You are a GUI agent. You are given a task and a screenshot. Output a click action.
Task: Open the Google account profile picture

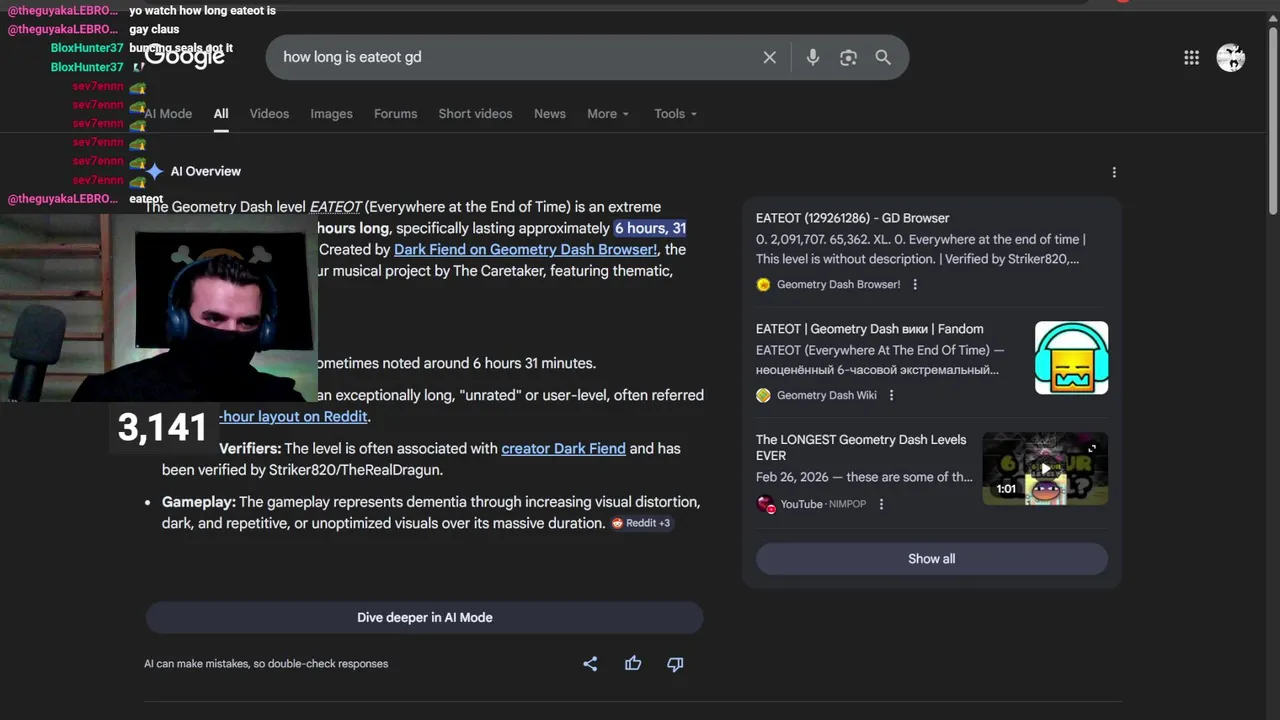point(1230,58)
